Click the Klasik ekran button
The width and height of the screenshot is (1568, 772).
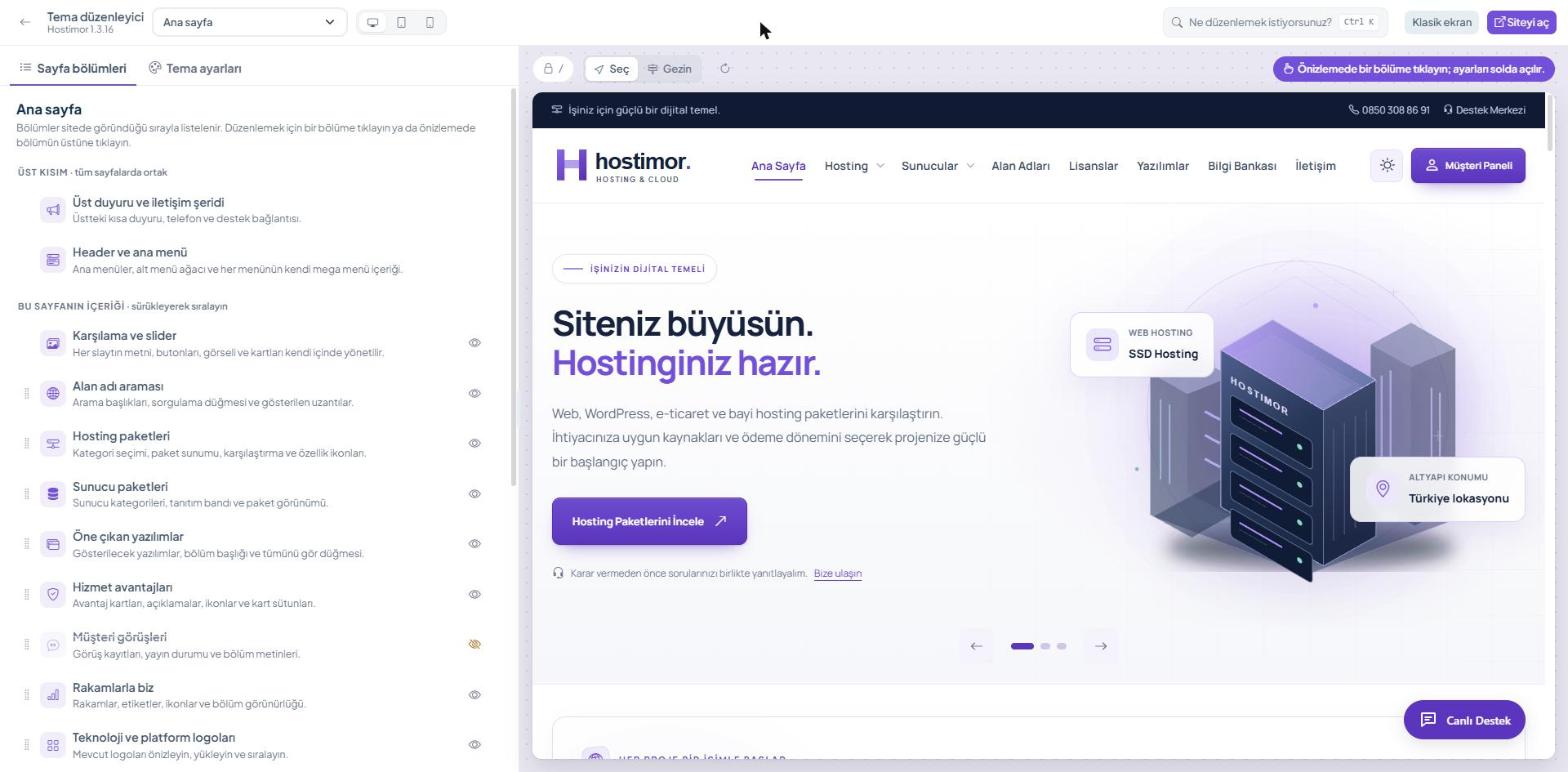click(1441, 22)
